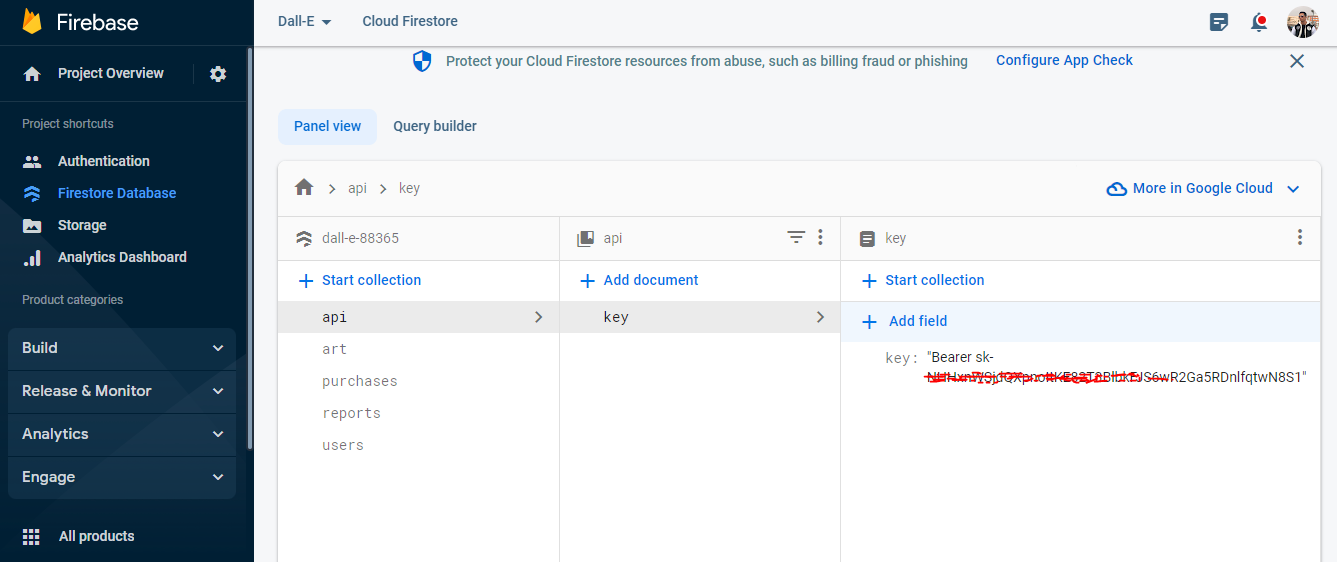Select the Panel view tab

click(327, 127)
